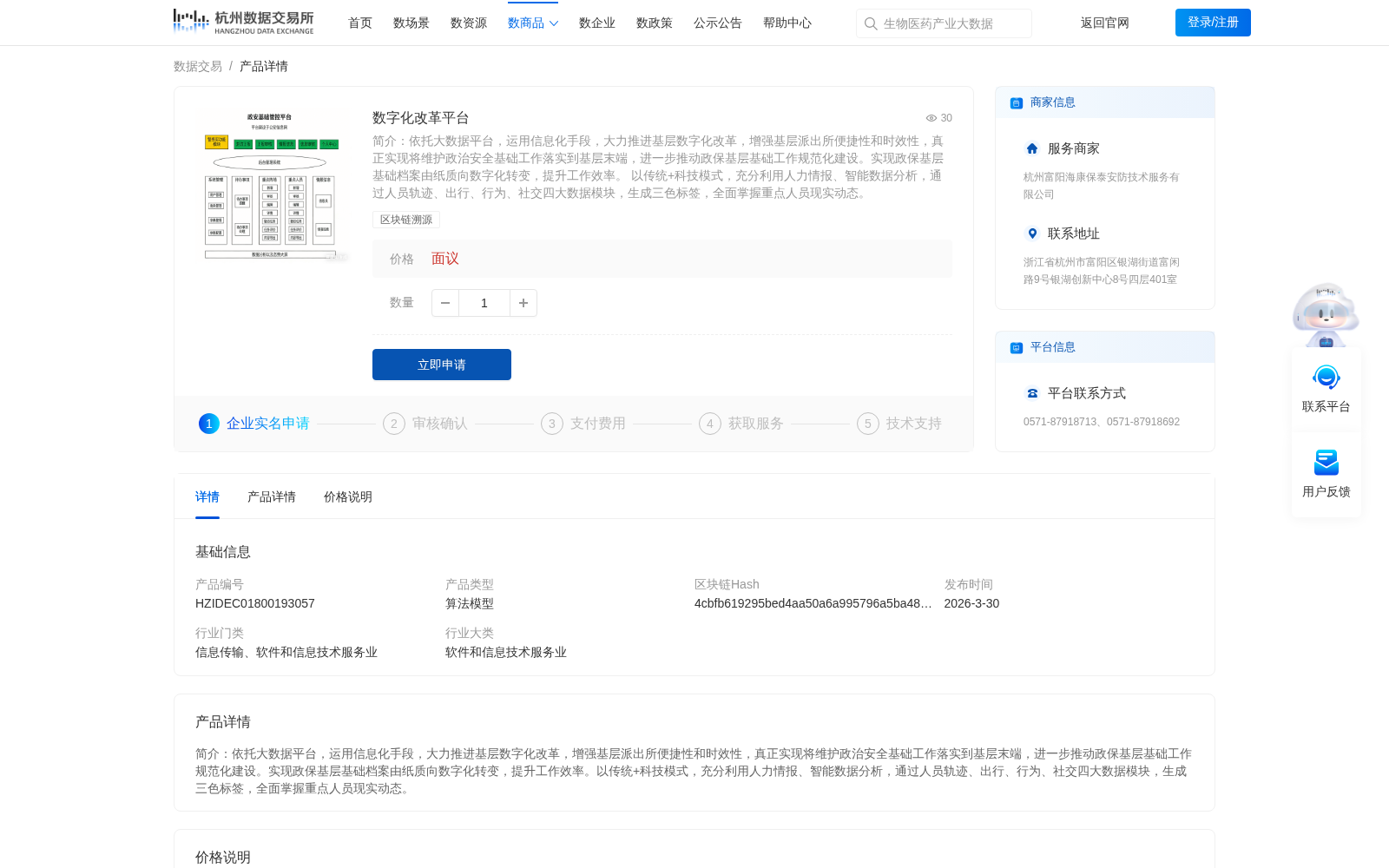
Task: Click the quantity input field
Action: pos(484,303)
